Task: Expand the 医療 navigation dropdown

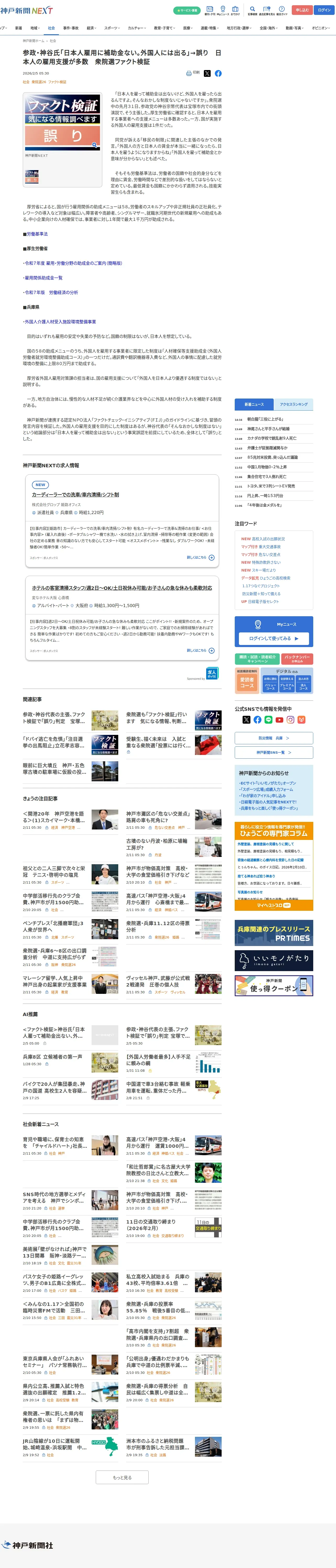Action: coord(188,28)
